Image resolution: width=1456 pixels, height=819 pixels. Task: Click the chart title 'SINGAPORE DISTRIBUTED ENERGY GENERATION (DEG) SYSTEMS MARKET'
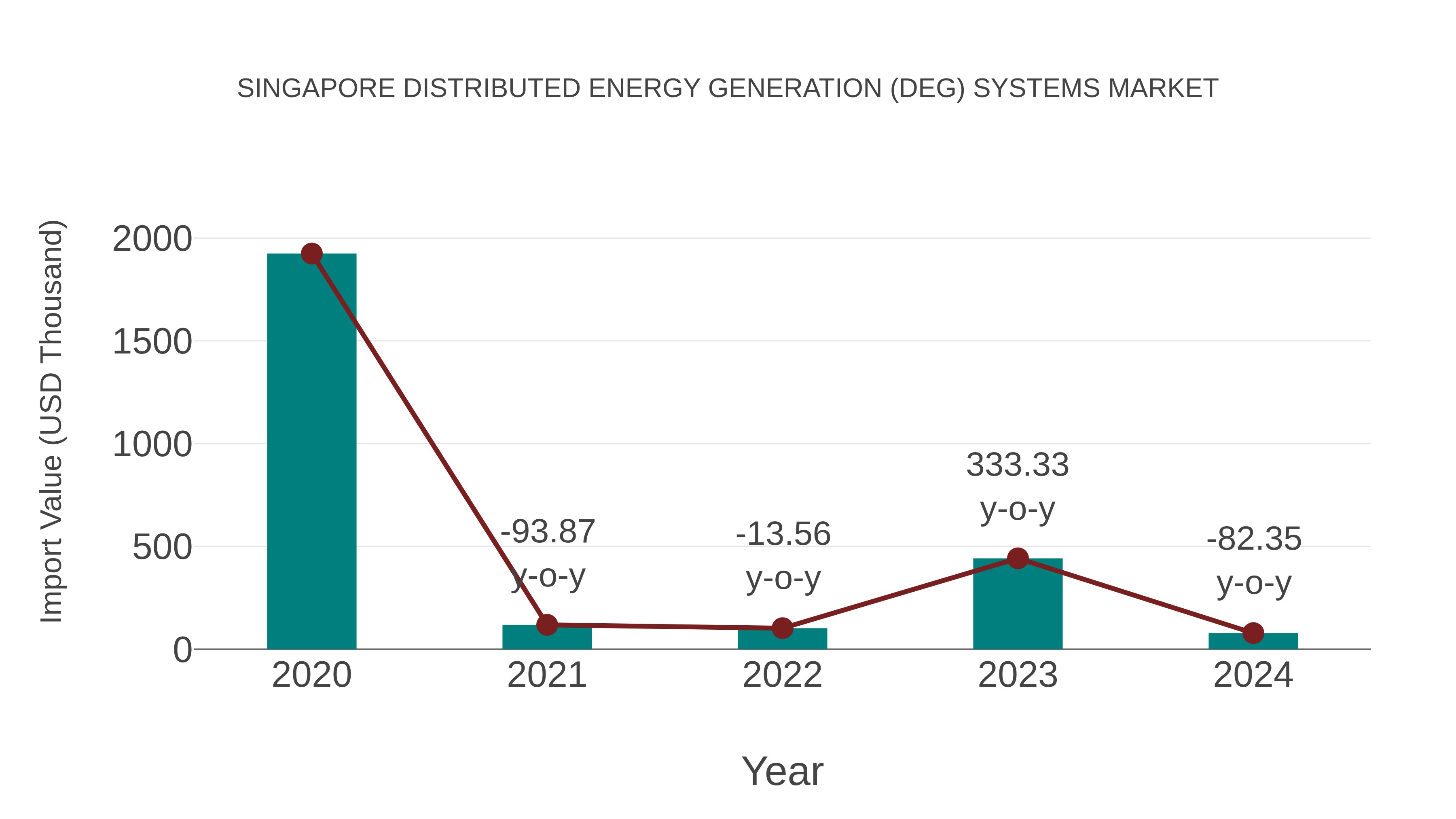tap(728, 89)
